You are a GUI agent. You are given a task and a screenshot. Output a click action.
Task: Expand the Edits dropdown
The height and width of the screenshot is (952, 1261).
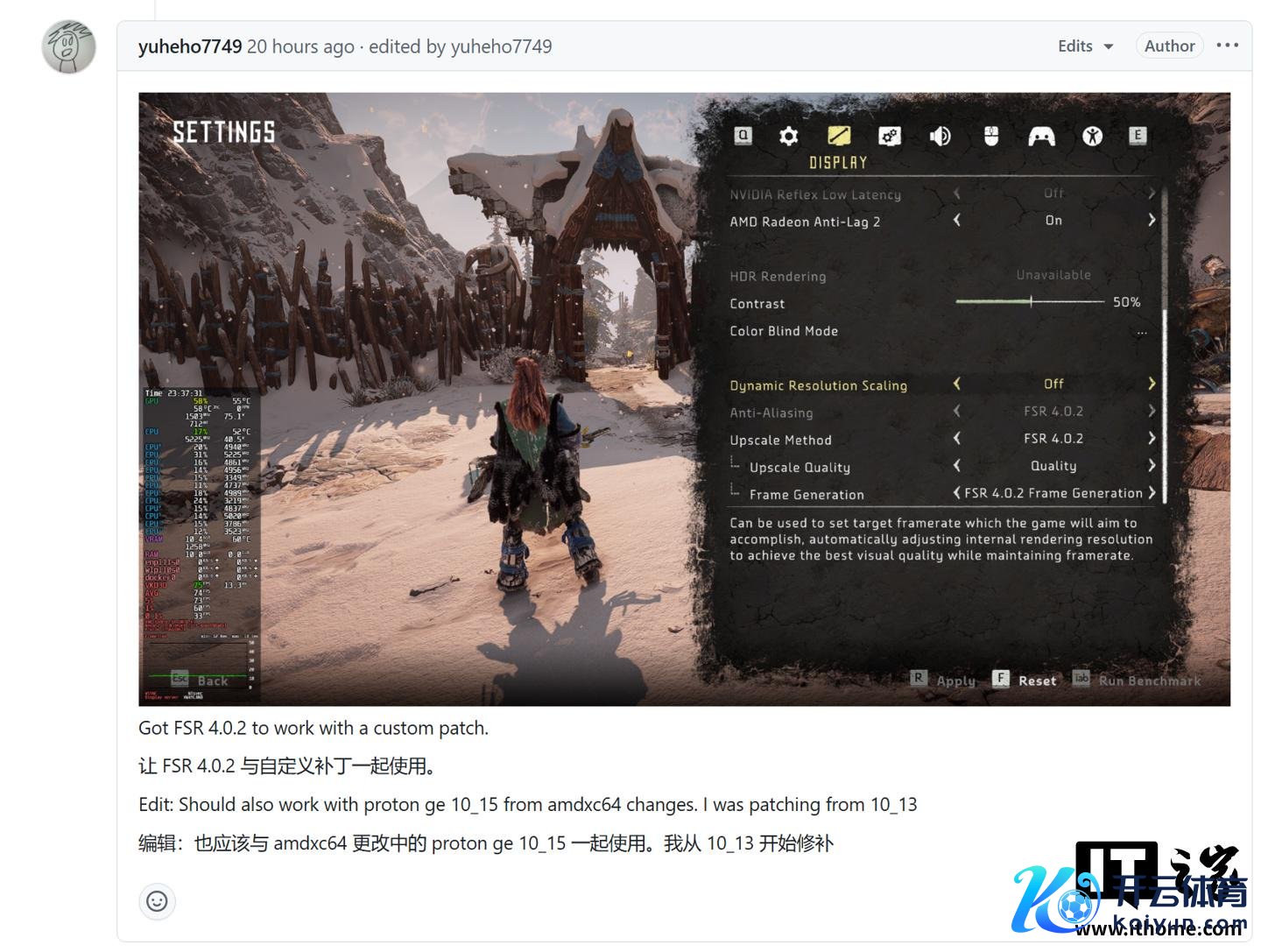click(1085, 46)
